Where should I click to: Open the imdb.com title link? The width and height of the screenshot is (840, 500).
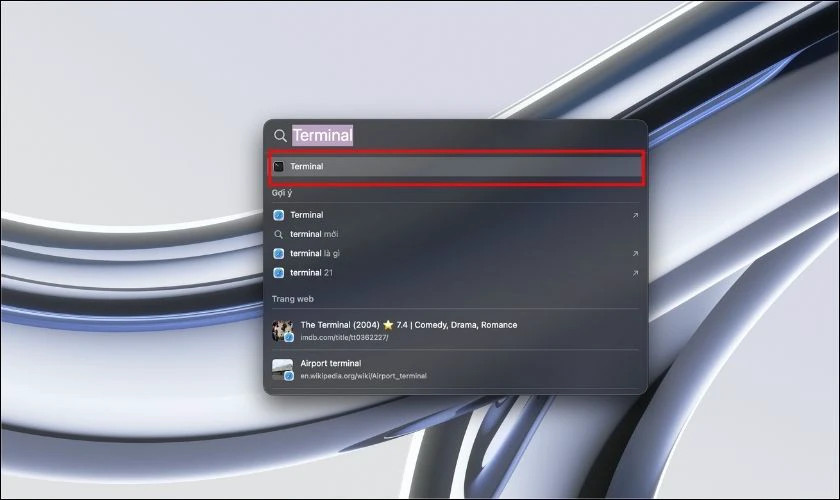point(343,338)
